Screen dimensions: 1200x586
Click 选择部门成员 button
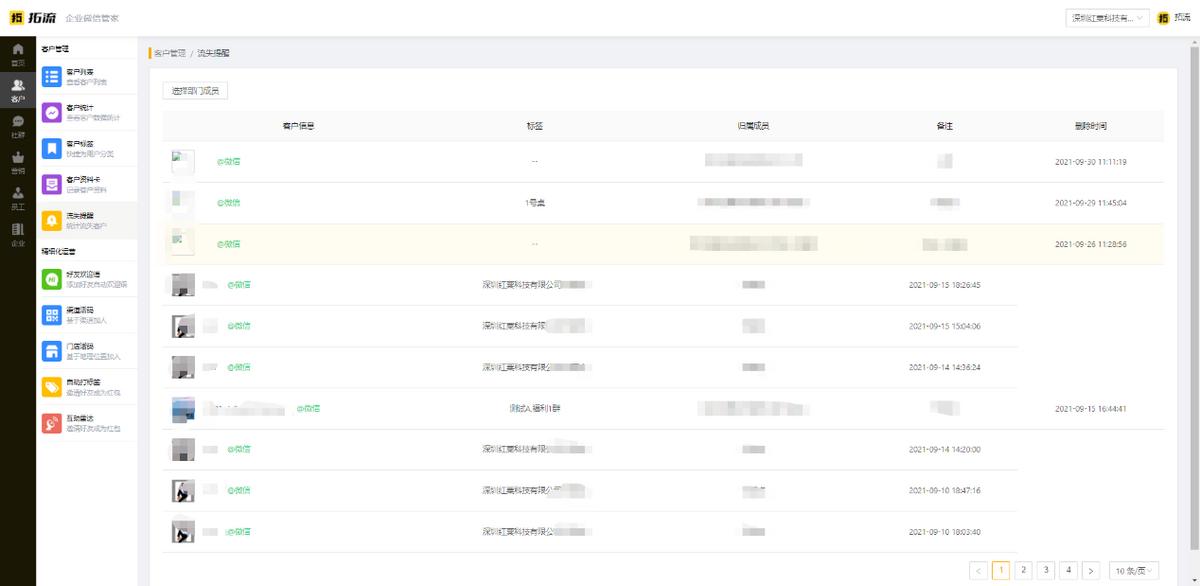(x=196, y=91)
